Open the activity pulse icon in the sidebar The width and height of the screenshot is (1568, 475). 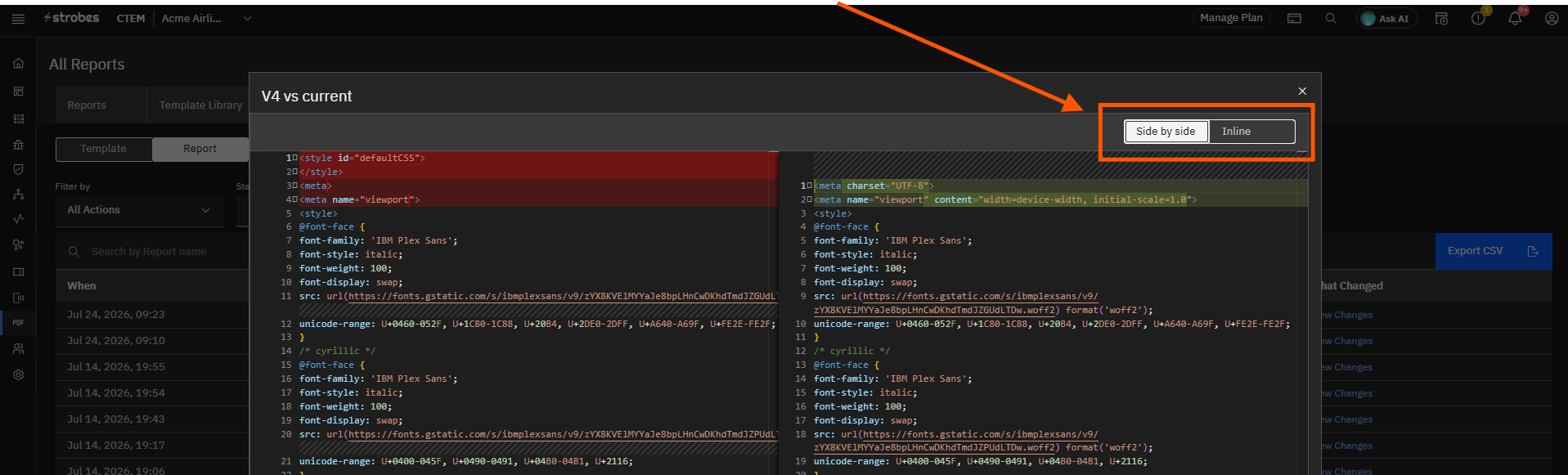point(18,219)
